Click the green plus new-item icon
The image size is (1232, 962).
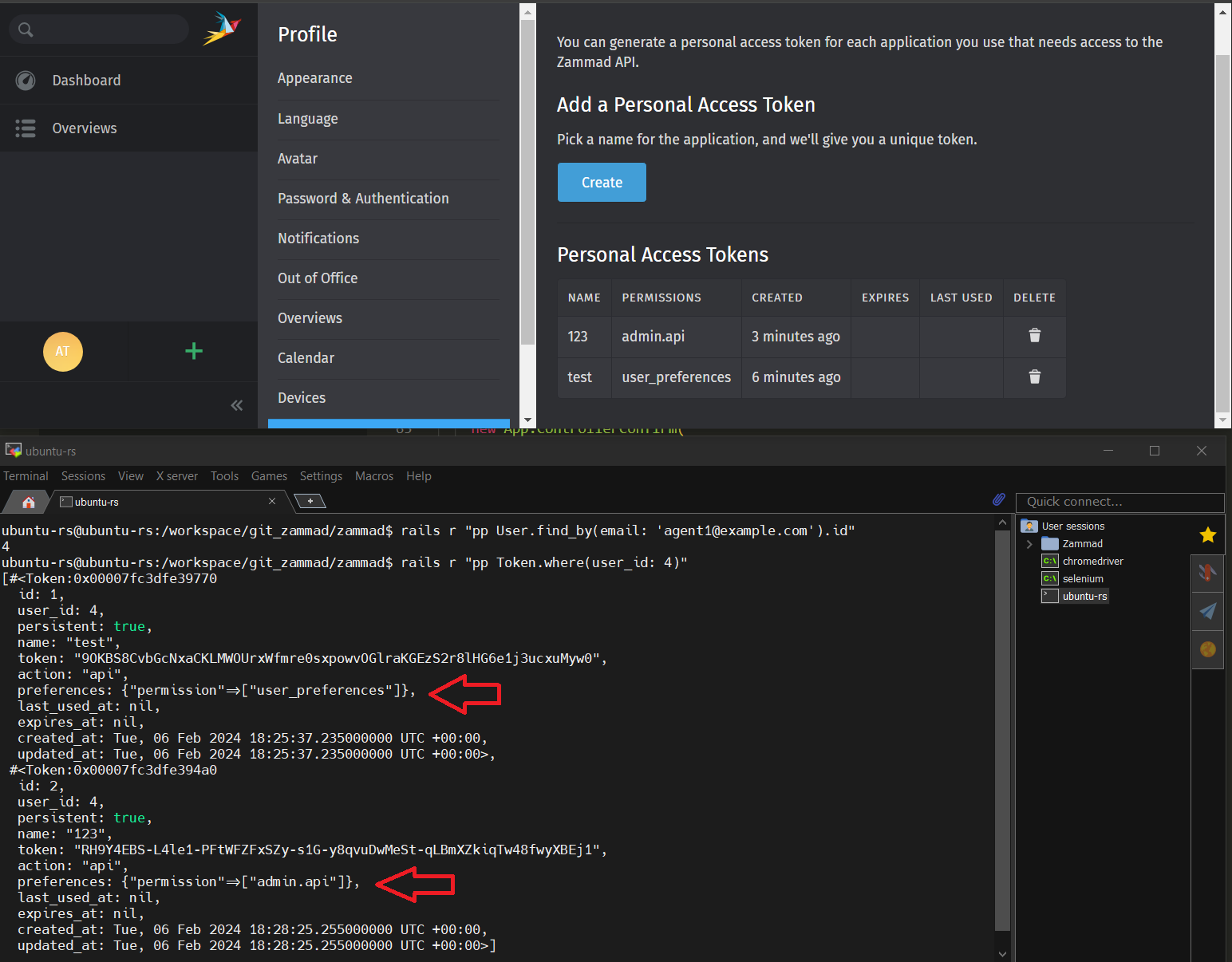[194, 351]
